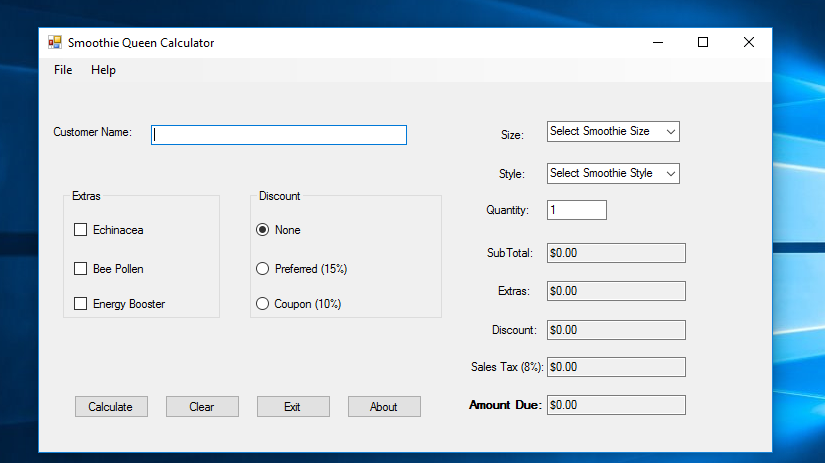Click the Size label
Viewport: 825px width, 463px height.
click(512, 135)
